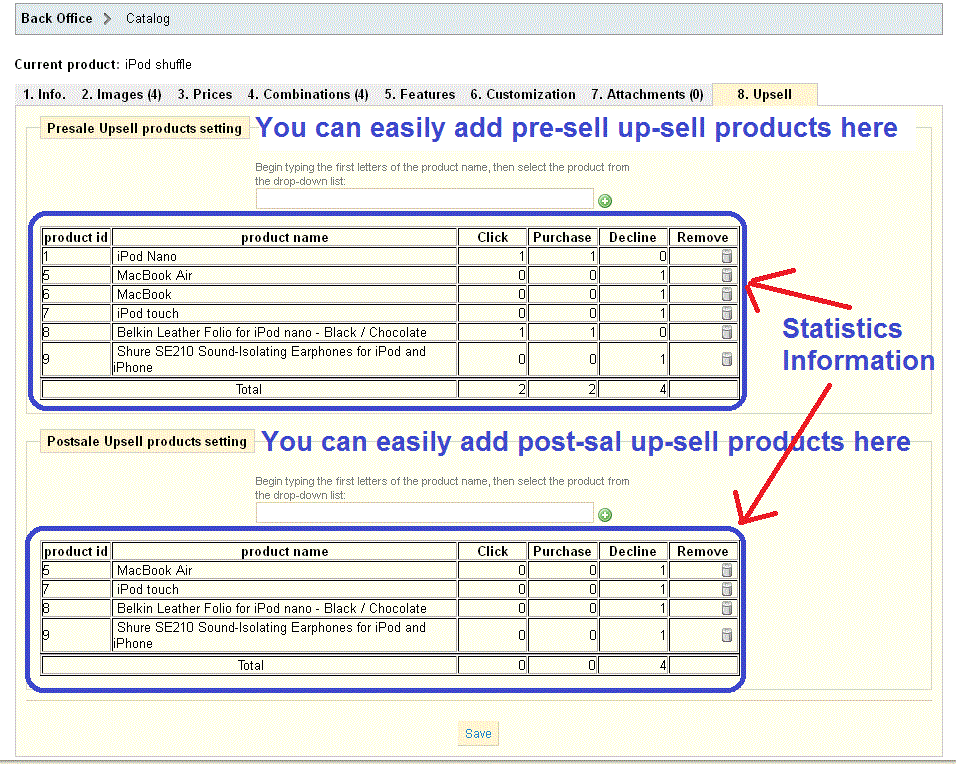
Task: Remove MacBook Air from postsale upsell list
Action: click(x=727, y=570)
